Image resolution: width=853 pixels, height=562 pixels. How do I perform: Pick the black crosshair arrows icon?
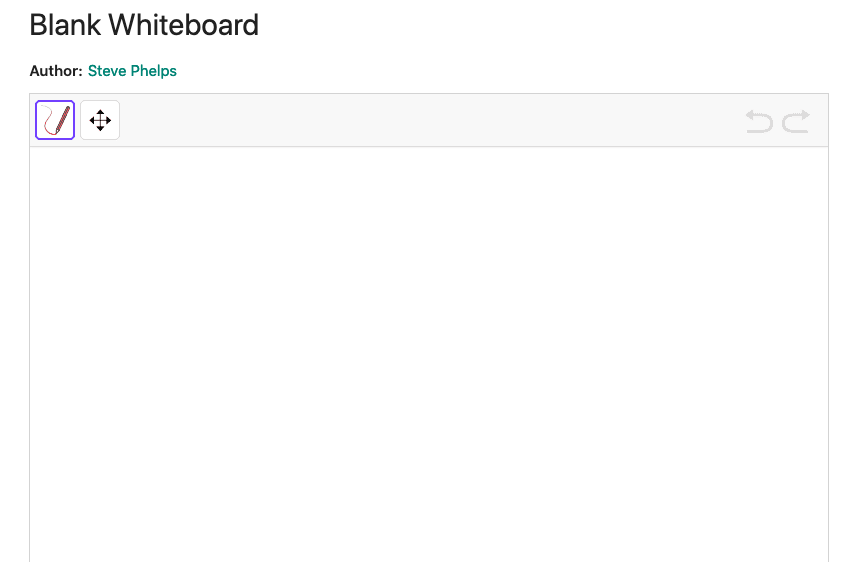pos(100,120)
